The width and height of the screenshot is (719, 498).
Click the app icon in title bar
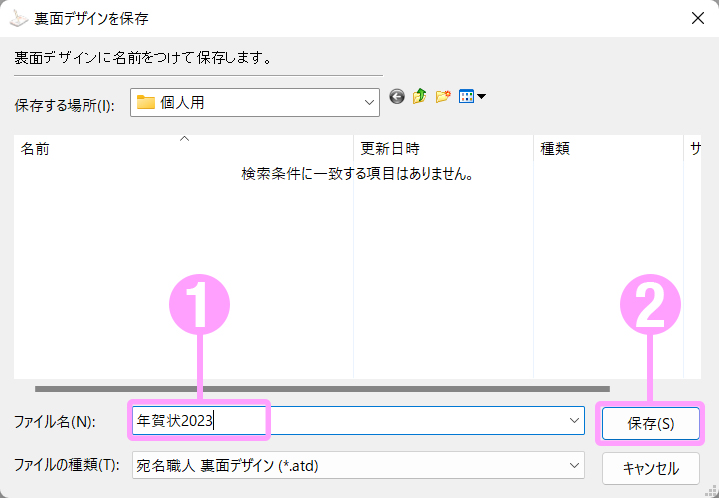(x=18, y=18)
